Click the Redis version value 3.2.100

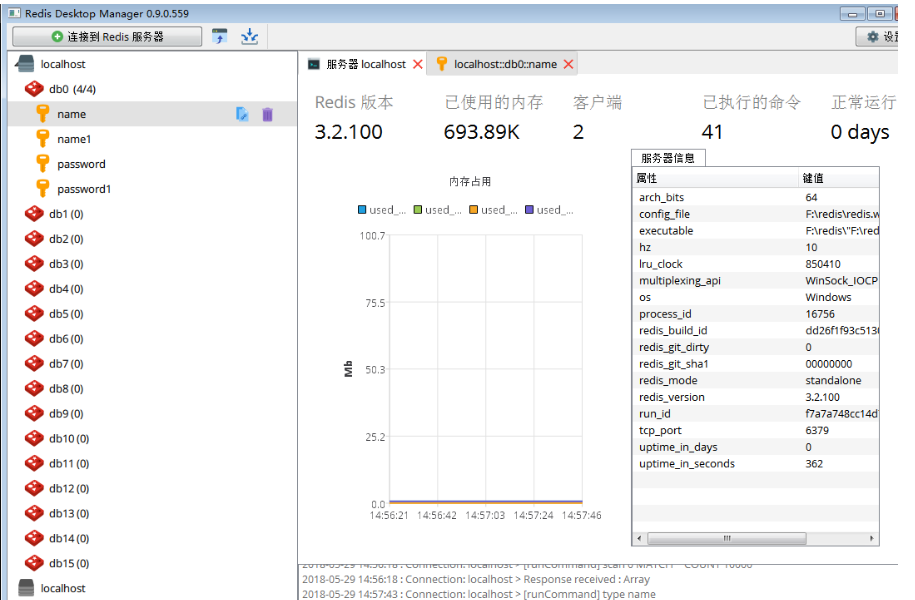tap(348, 132)
